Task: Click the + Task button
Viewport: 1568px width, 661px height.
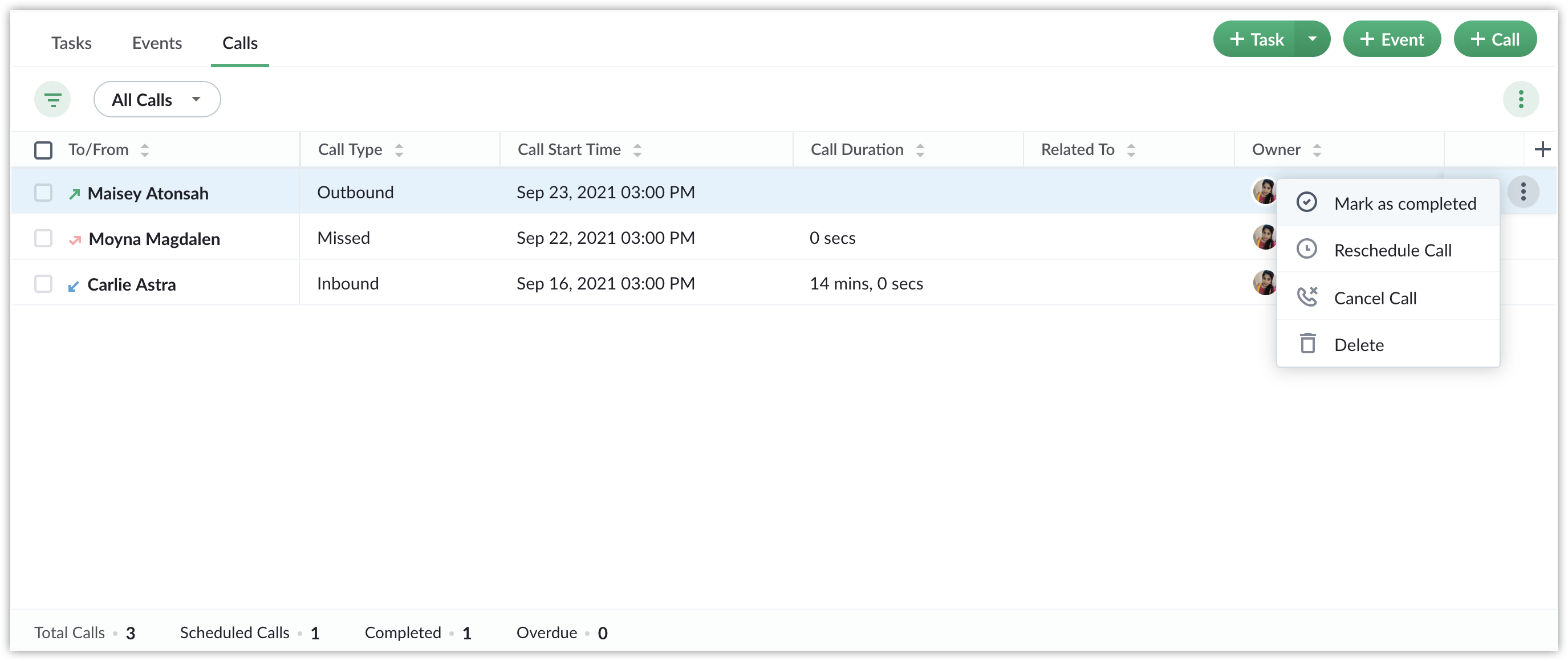Action: pos(1254,39)
